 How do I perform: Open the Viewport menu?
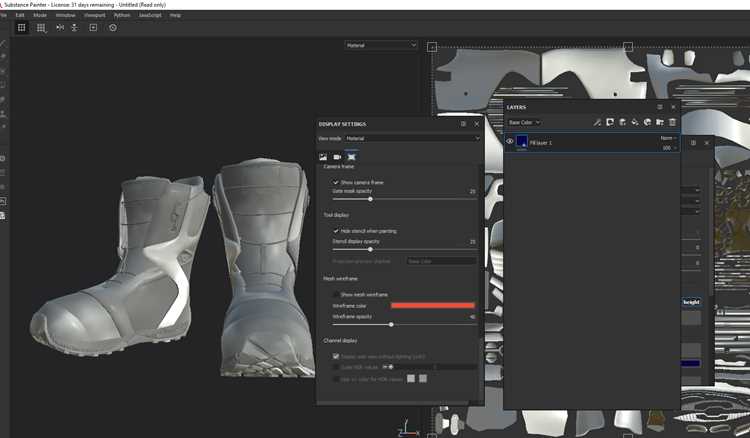tap(94, 15)
